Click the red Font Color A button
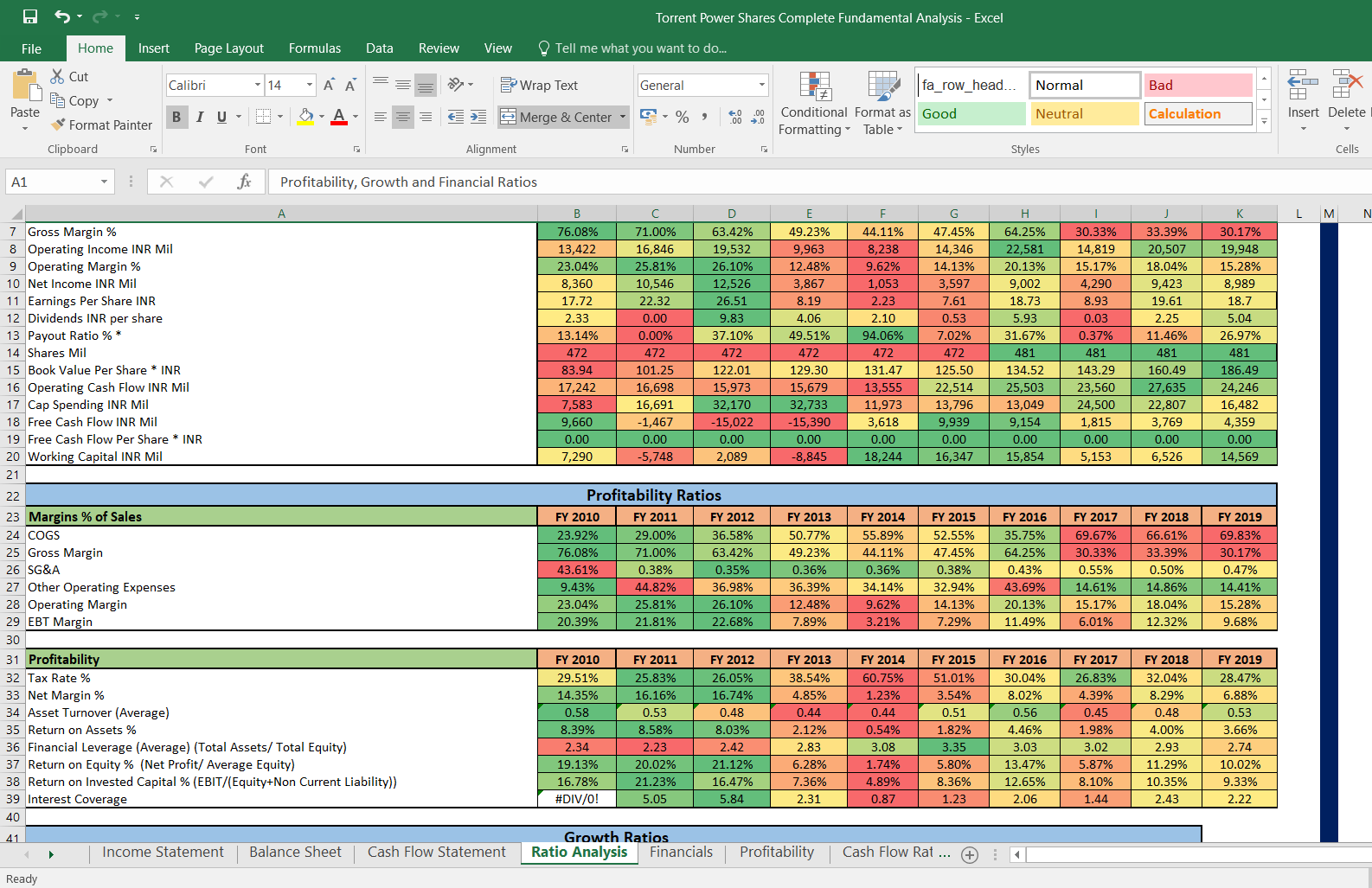 [339, 117]
